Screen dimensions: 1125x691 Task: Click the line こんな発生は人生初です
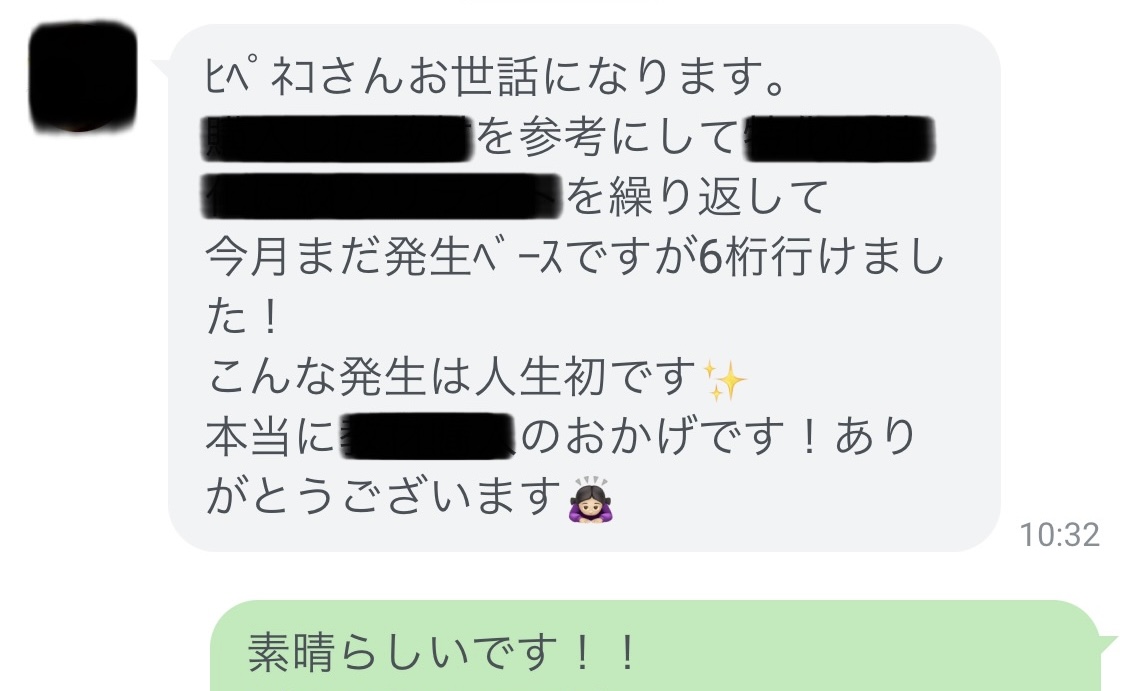451,377
